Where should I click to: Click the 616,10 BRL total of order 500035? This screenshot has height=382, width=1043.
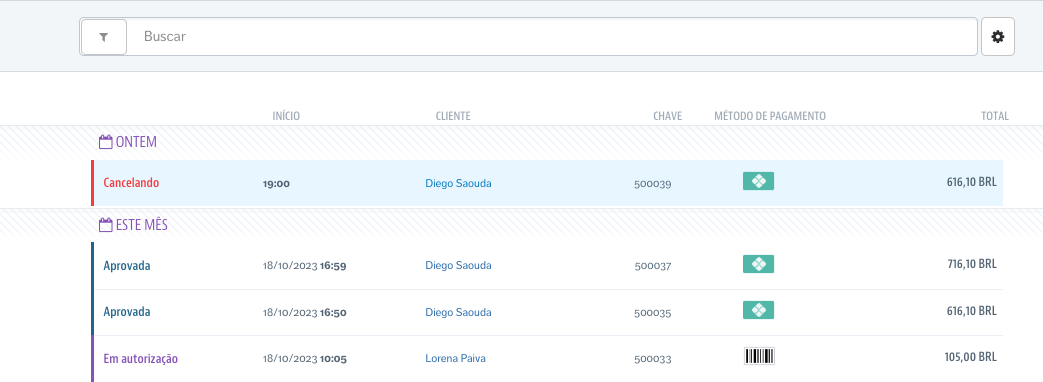972,311
